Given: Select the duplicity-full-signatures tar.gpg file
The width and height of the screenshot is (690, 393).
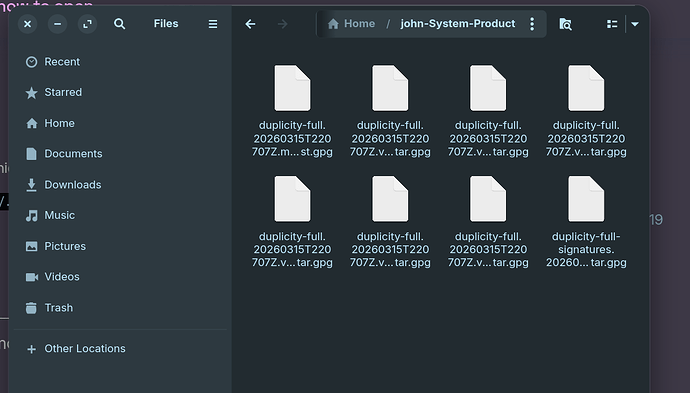Looking at the screenshot, I should click(586, 222).
